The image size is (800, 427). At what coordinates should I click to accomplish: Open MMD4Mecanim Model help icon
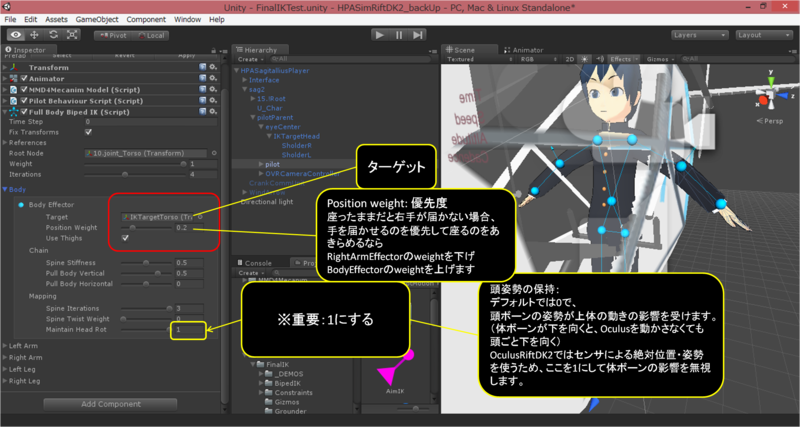[203, 89]
